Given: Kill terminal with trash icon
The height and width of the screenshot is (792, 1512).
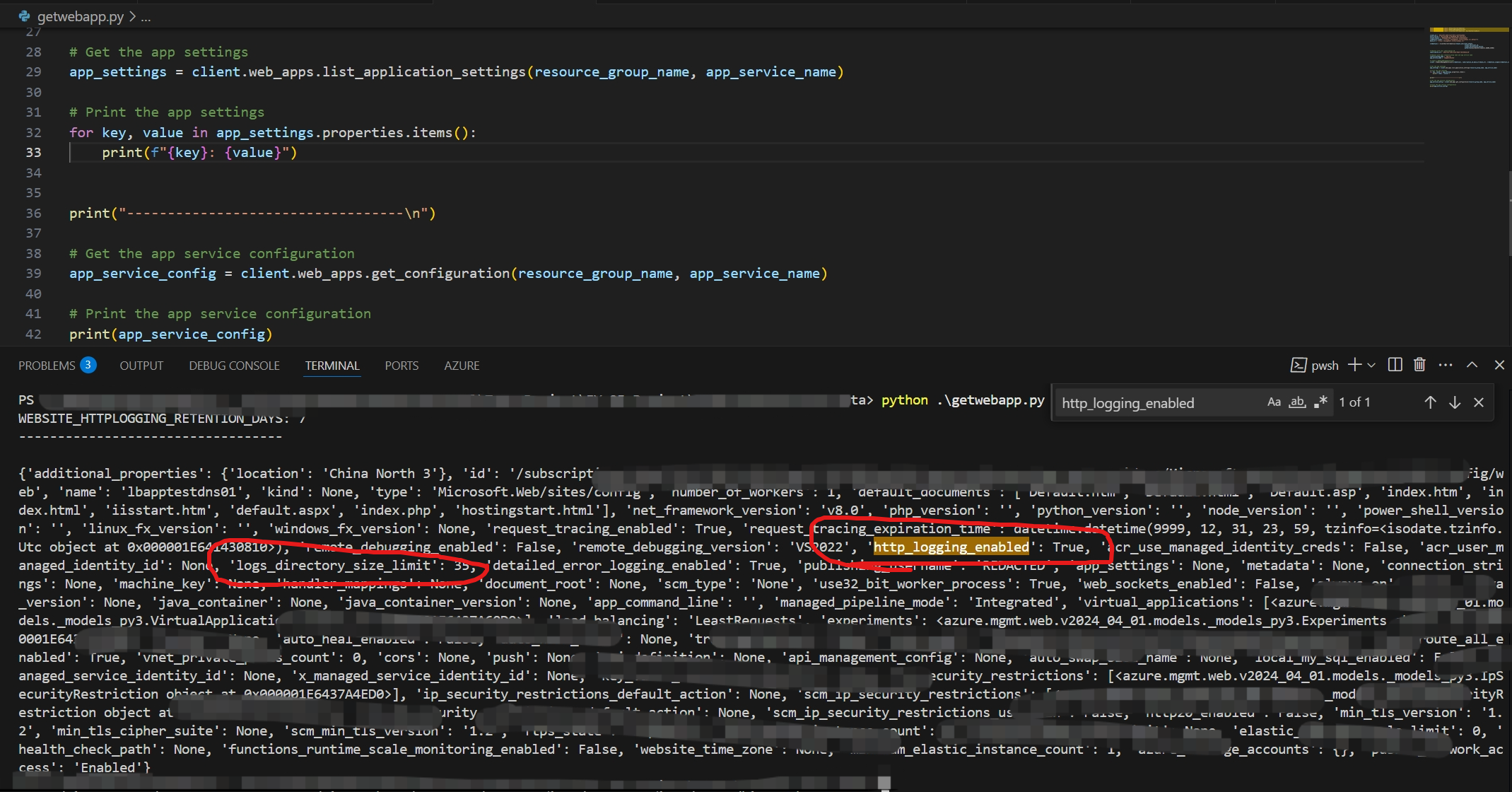Looking at the screenshot, I should tap(1419, 365).
